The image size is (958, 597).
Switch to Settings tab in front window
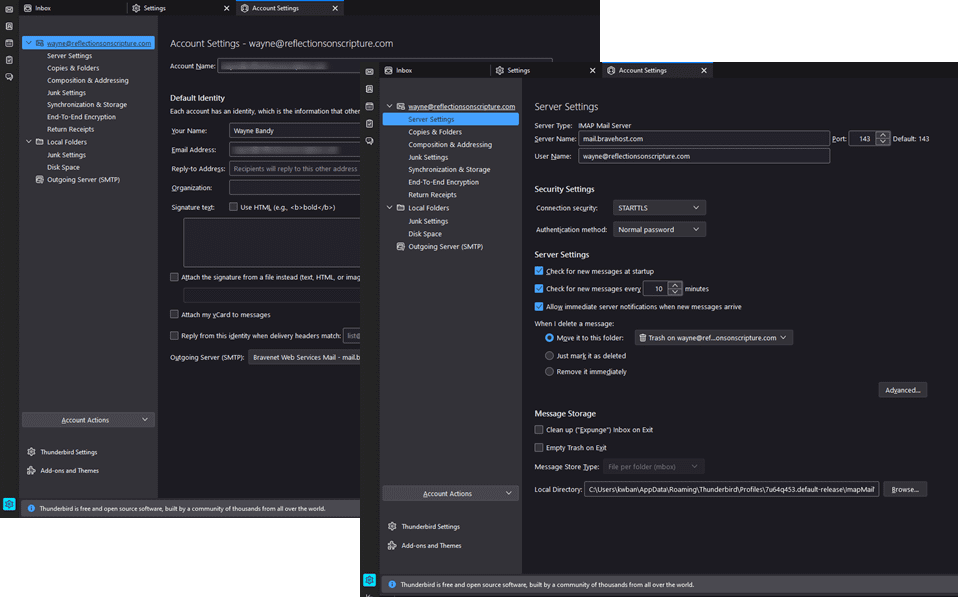pyautogui.click(x=545, y=70)
